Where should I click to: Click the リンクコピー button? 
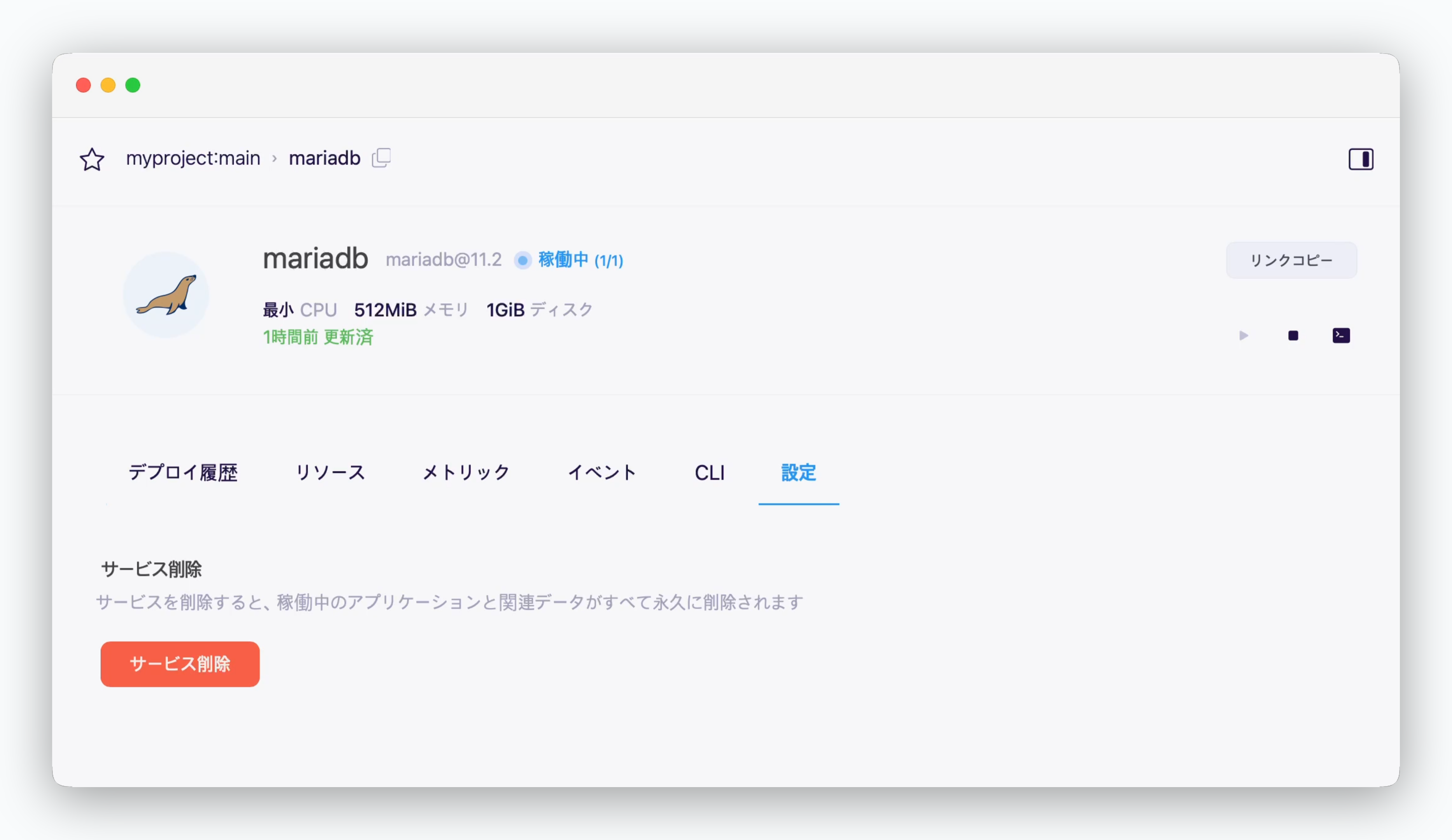coord(1291,261)
